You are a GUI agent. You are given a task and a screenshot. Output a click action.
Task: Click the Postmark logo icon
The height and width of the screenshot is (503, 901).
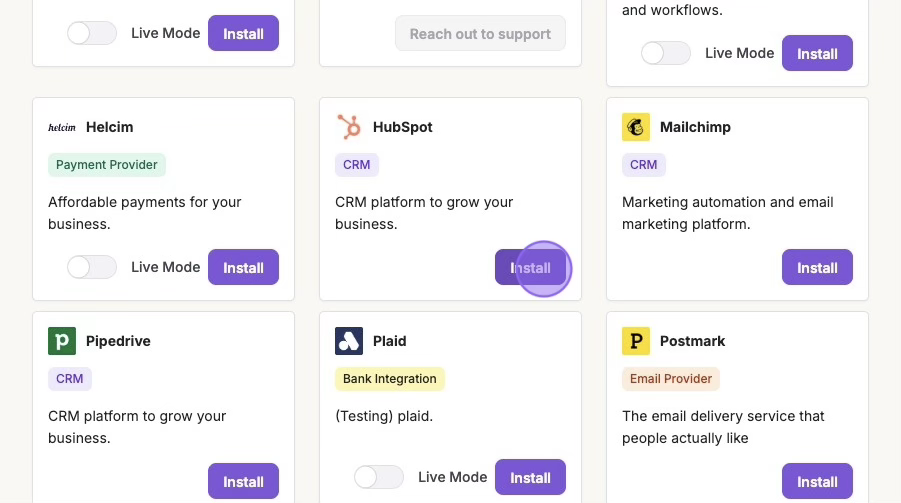pyautogui.click(x=636, y=341)
